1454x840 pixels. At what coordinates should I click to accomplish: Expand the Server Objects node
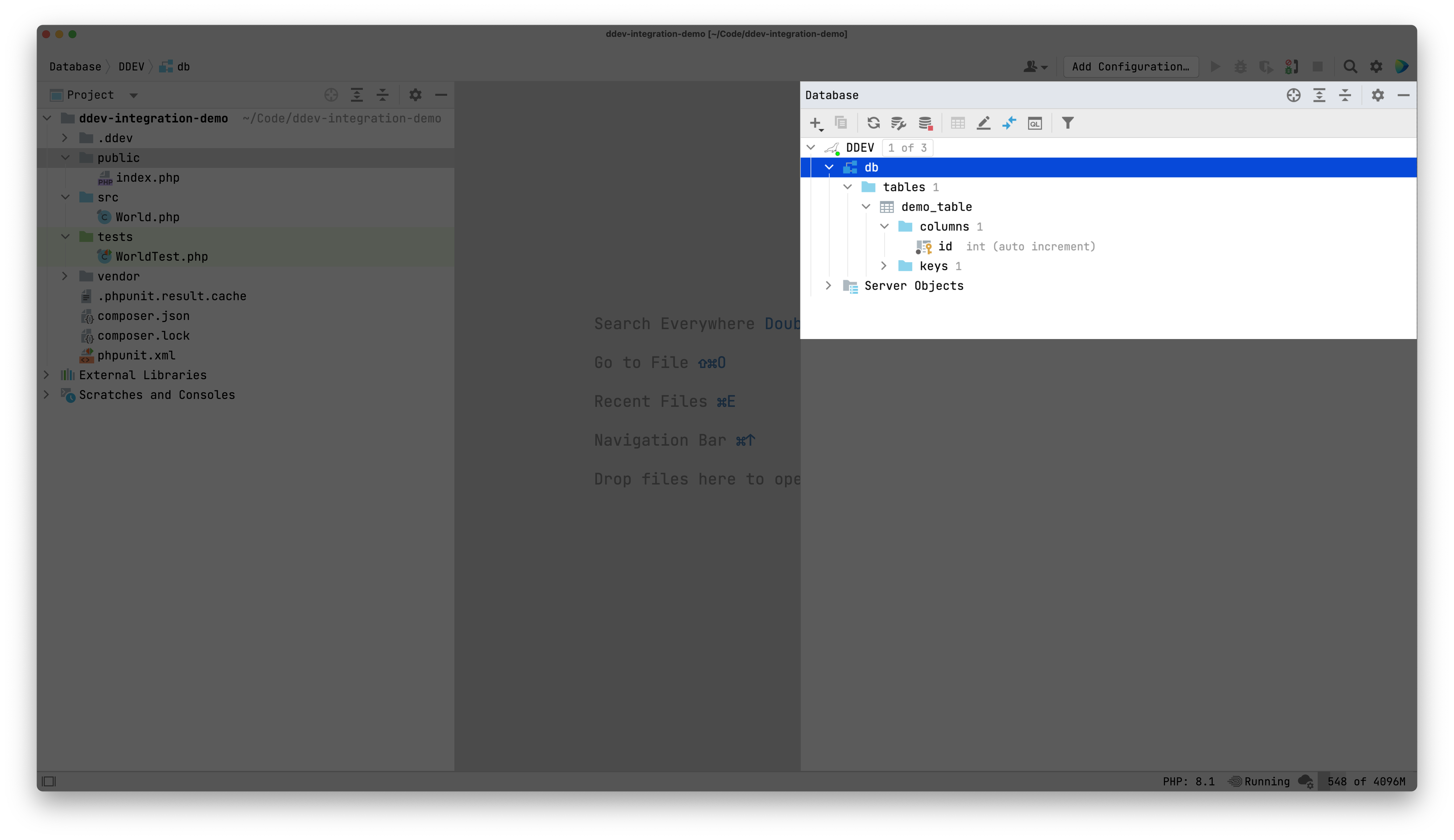click(828, 286)
